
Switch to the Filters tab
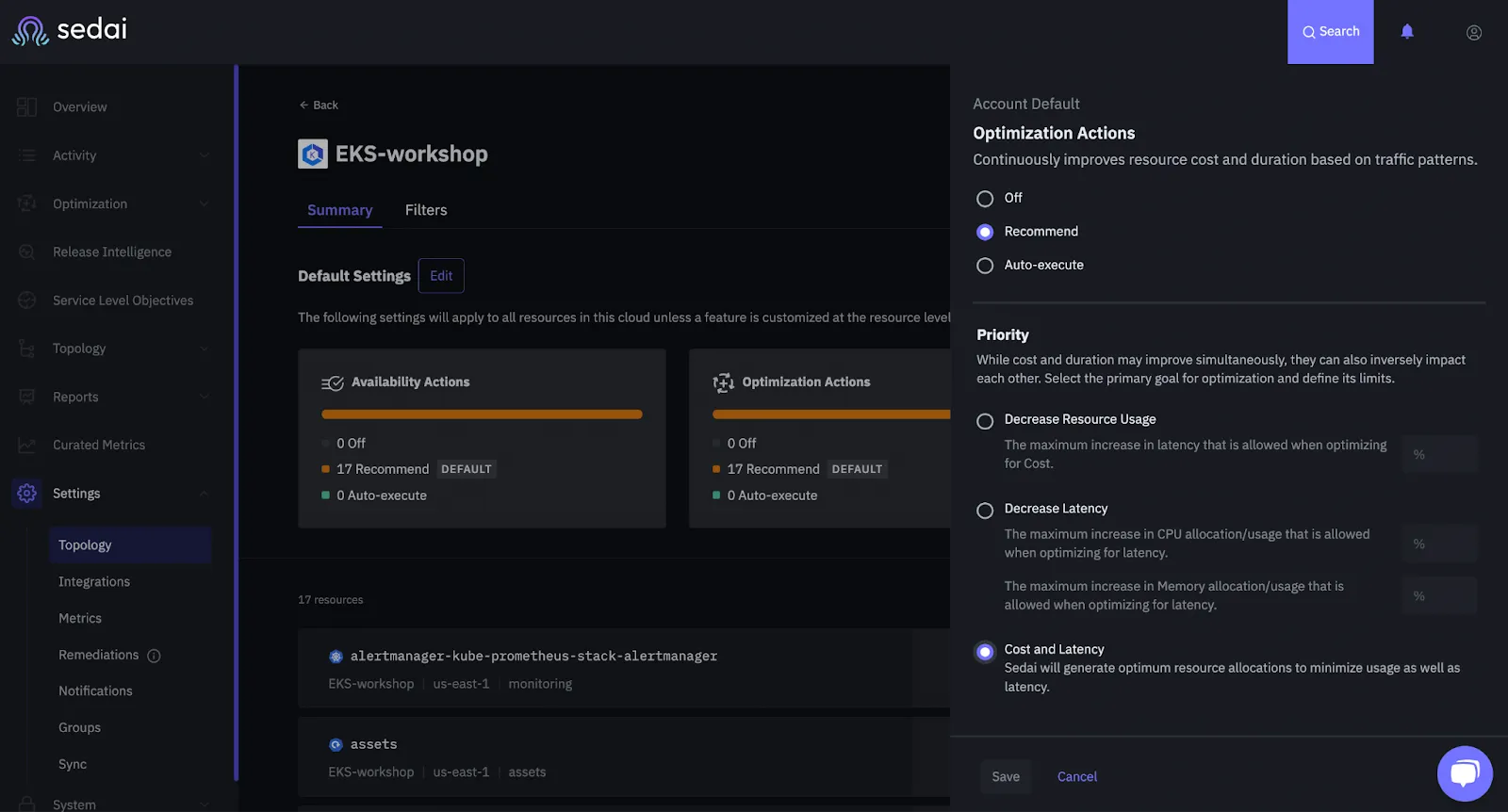click(426, 210)
